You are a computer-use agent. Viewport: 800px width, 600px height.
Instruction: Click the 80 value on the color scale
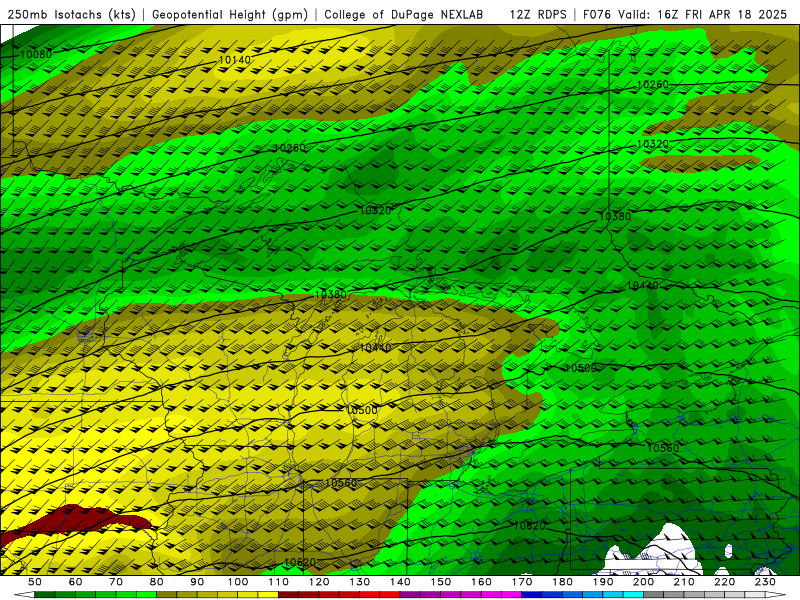pos(156,582)
